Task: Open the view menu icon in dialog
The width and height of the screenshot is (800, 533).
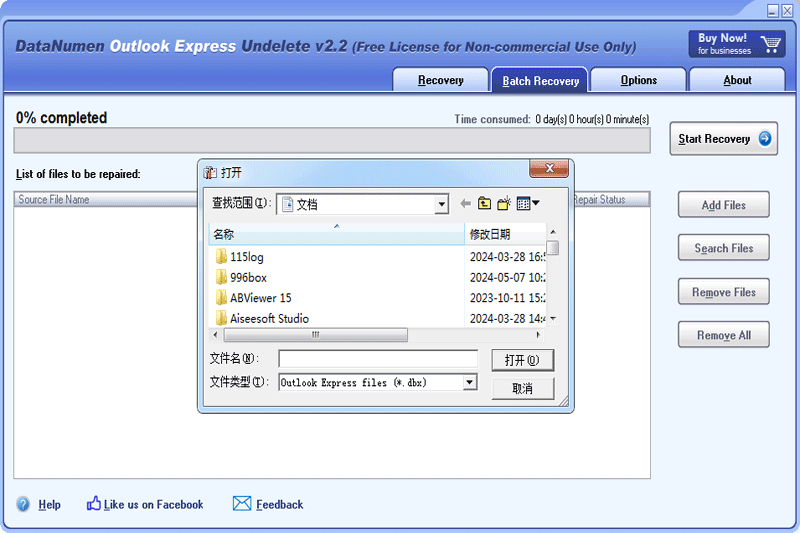Action: point(528,204)
